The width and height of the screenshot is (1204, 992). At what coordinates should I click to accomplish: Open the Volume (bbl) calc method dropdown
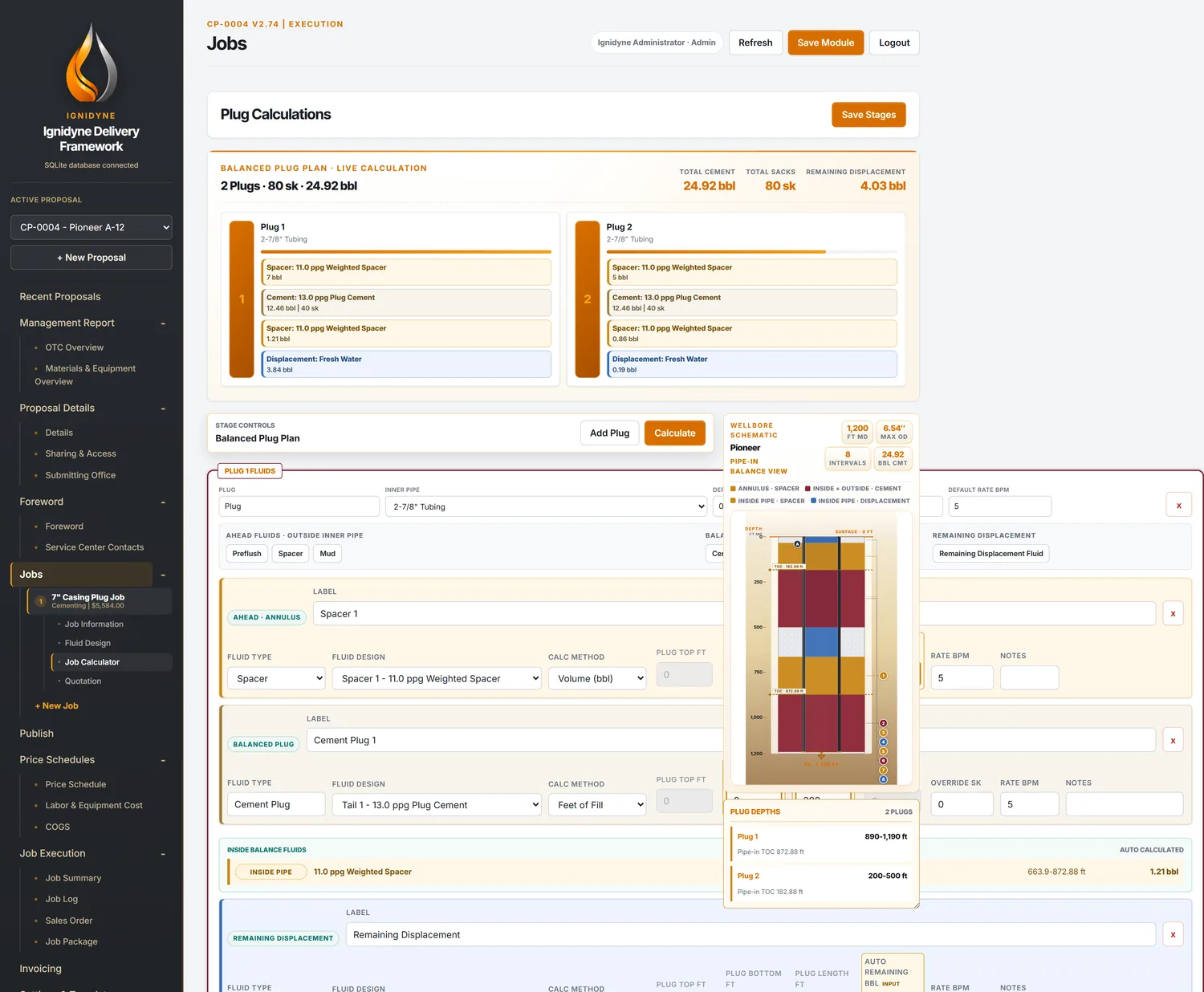[x=597, y=678]
